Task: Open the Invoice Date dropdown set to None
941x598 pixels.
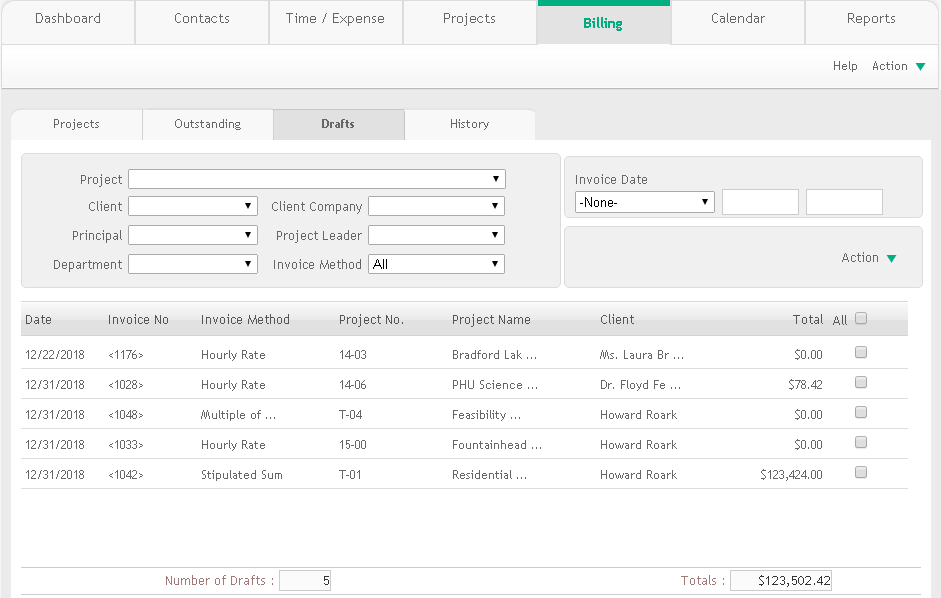Action: (x=644, y=201)
